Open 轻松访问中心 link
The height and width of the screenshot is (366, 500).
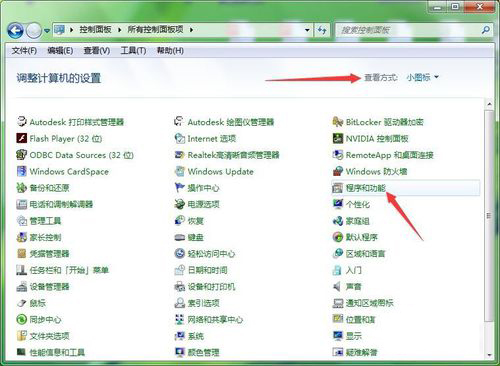(211, 254)
